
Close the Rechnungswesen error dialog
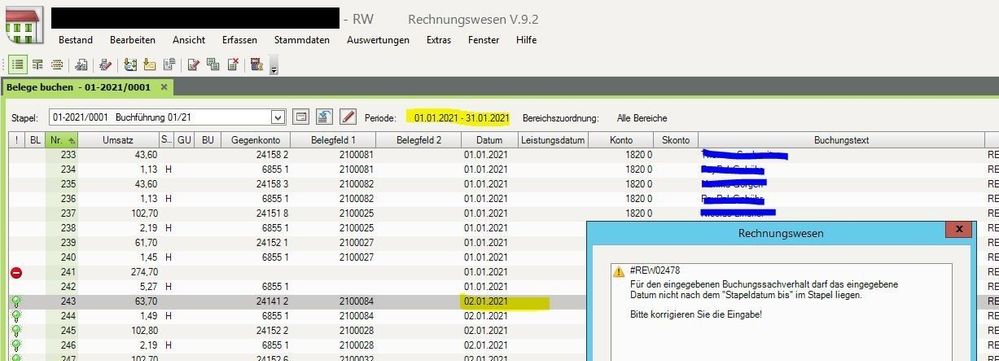pos(958,229)
